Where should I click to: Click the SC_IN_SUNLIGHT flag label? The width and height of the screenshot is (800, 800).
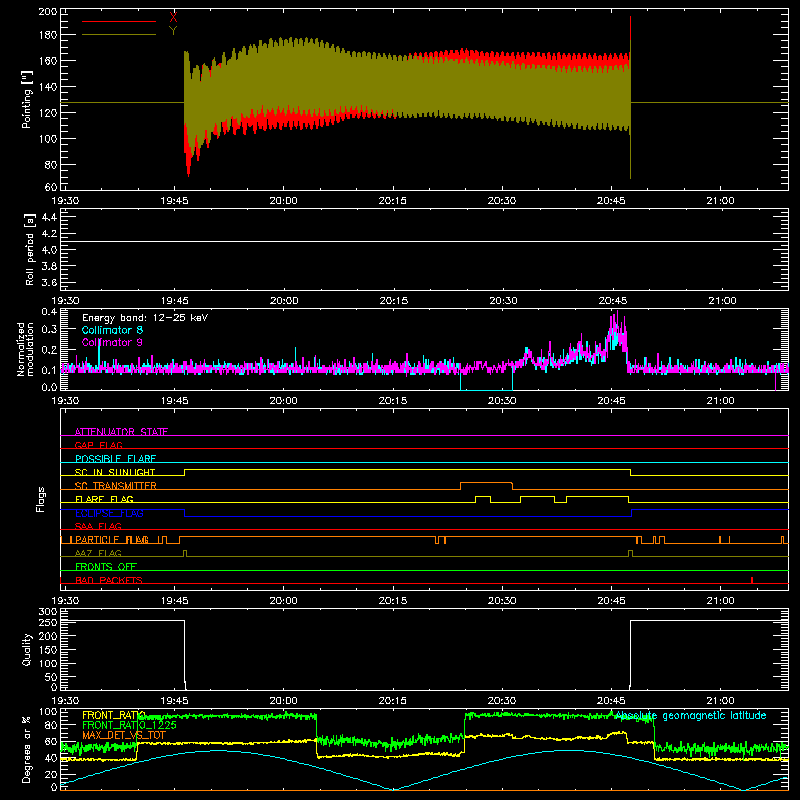(x=115, y=472)
